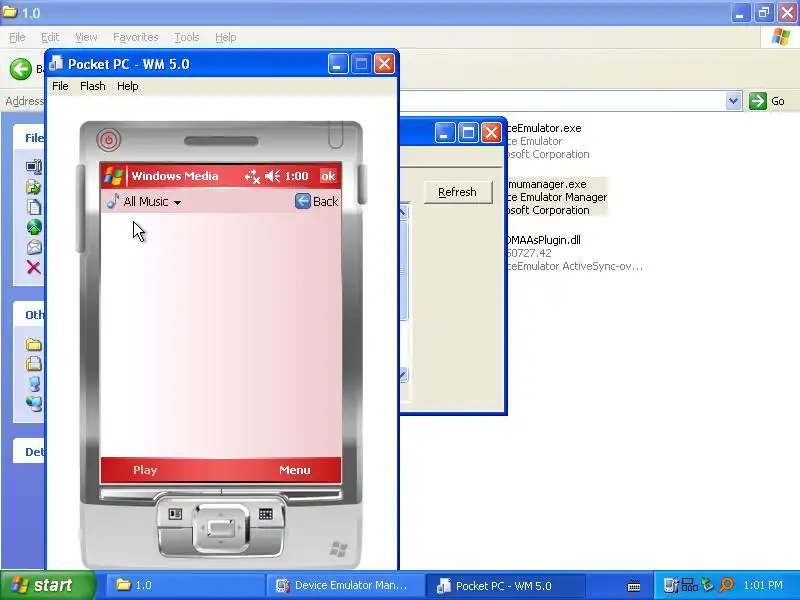Viewport: 800px width, 600px height.
Task: Click scroll down arrow in Device Emulator Manager list
Action: tap(403, 376)
